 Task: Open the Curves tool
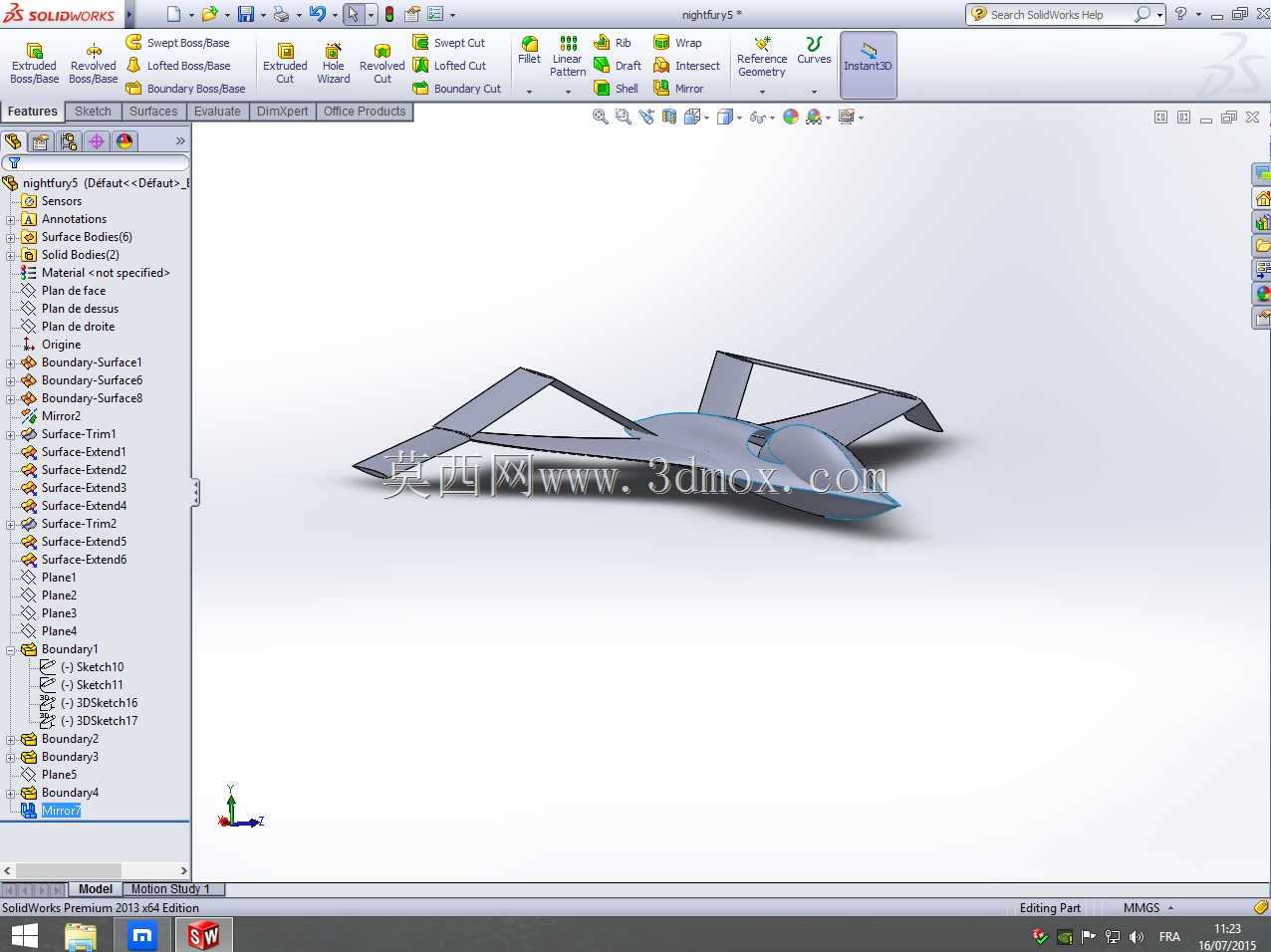click(x=814, y=51)
